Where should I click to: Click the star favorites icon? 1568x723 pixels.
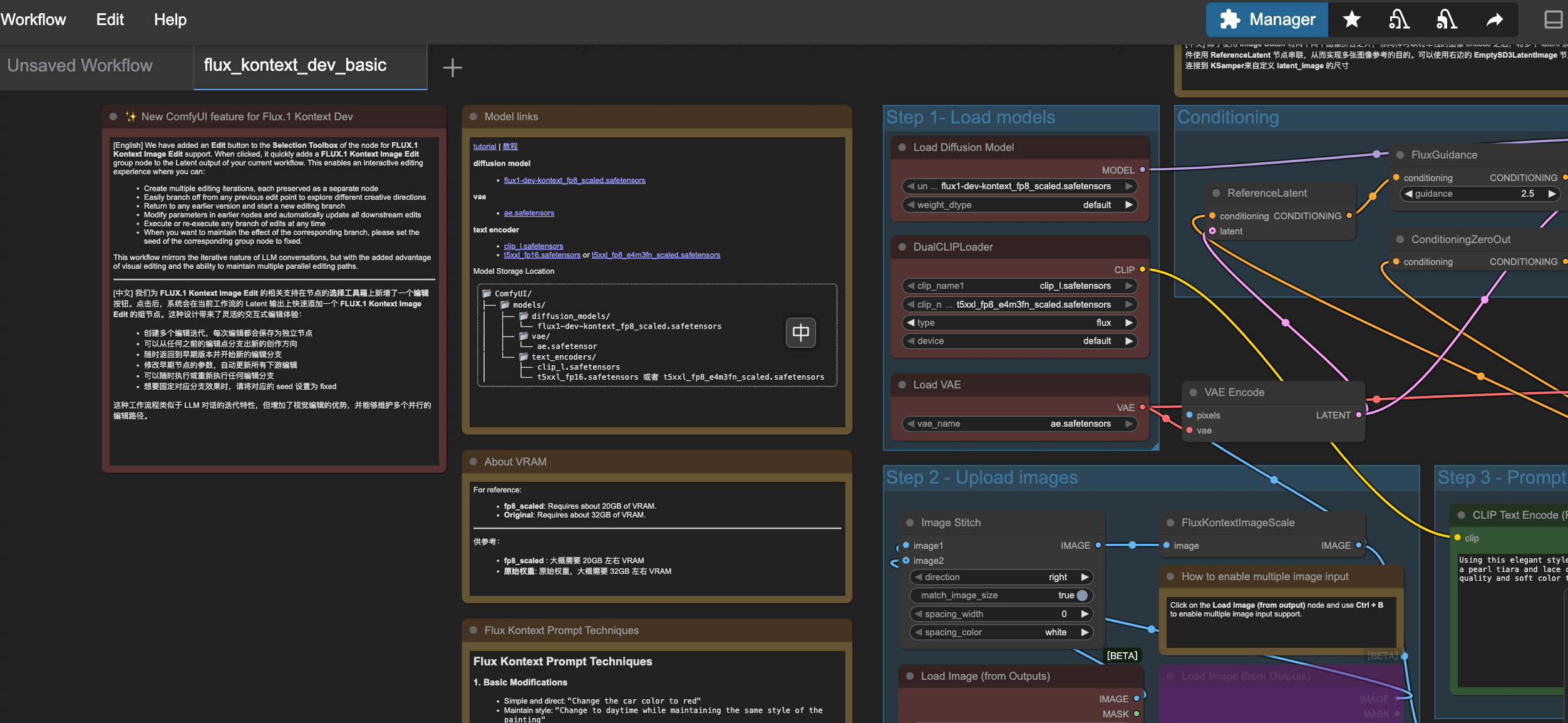(x=1351, y=19)
